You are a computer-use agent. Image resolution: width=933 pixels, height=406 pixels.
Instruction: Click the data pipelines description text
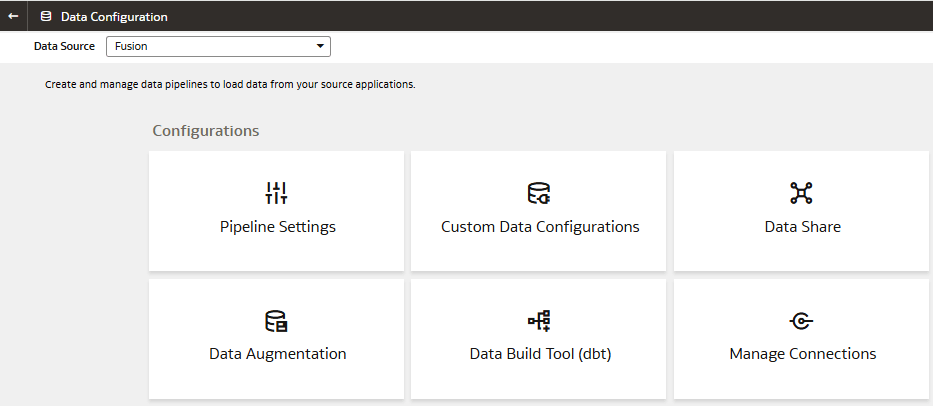pos(230,85)
